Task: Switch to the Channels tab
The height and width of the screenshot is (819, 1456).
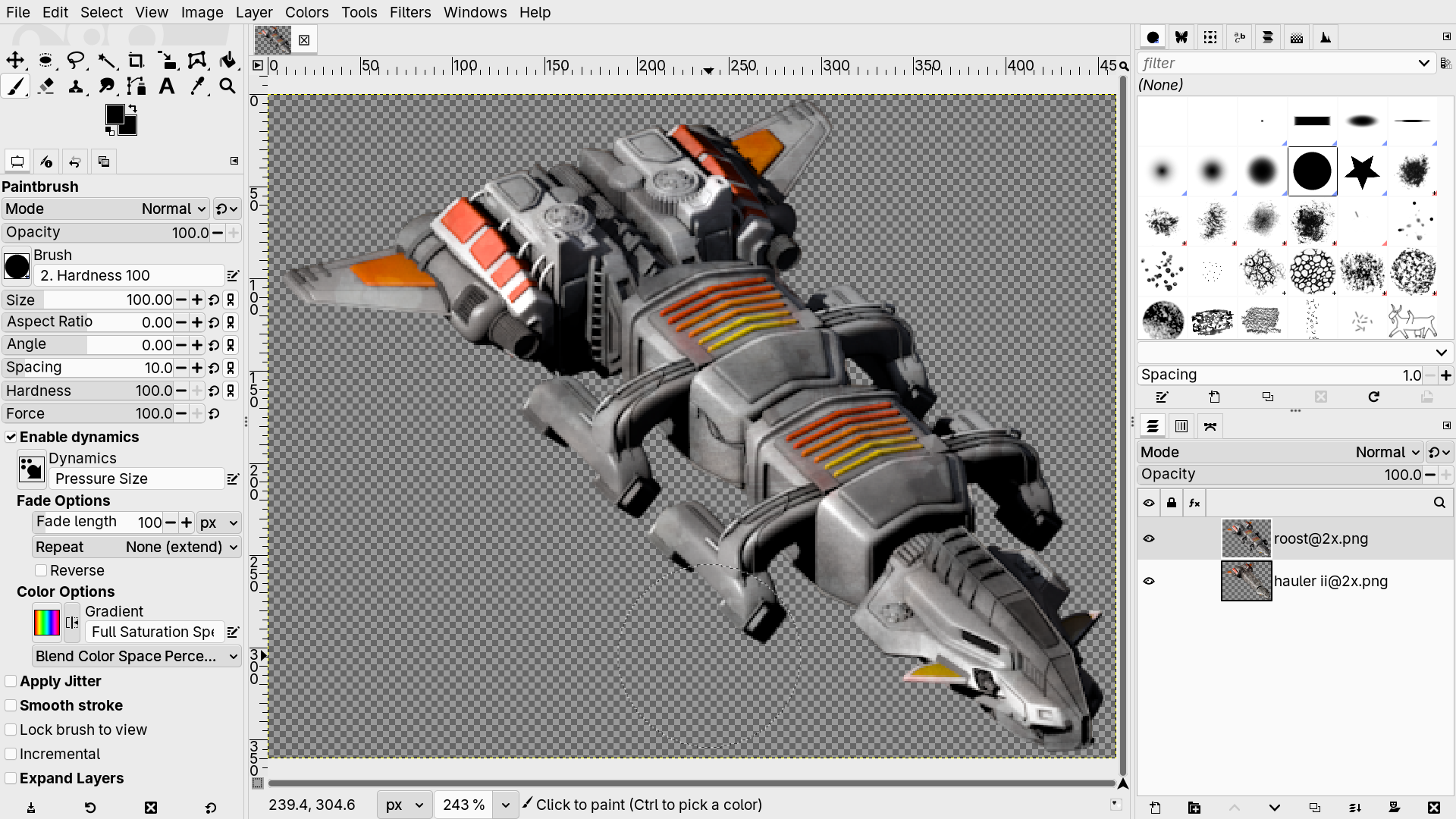Action: click(1181, 426)
